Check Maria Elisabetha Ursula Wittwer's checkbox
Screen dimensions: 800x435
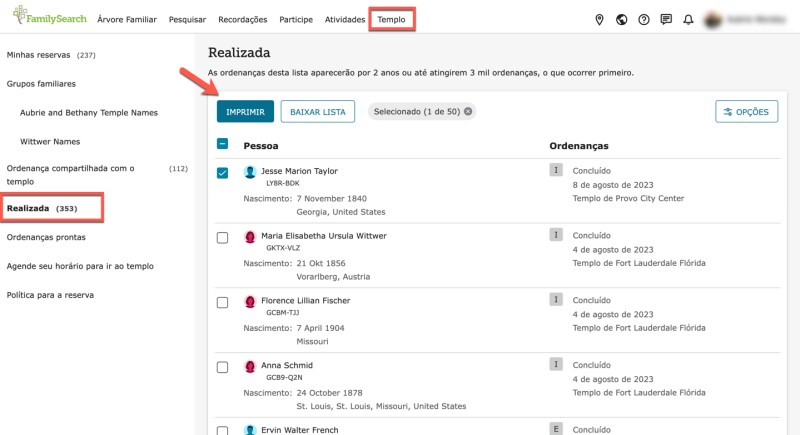tap(222, 238)
